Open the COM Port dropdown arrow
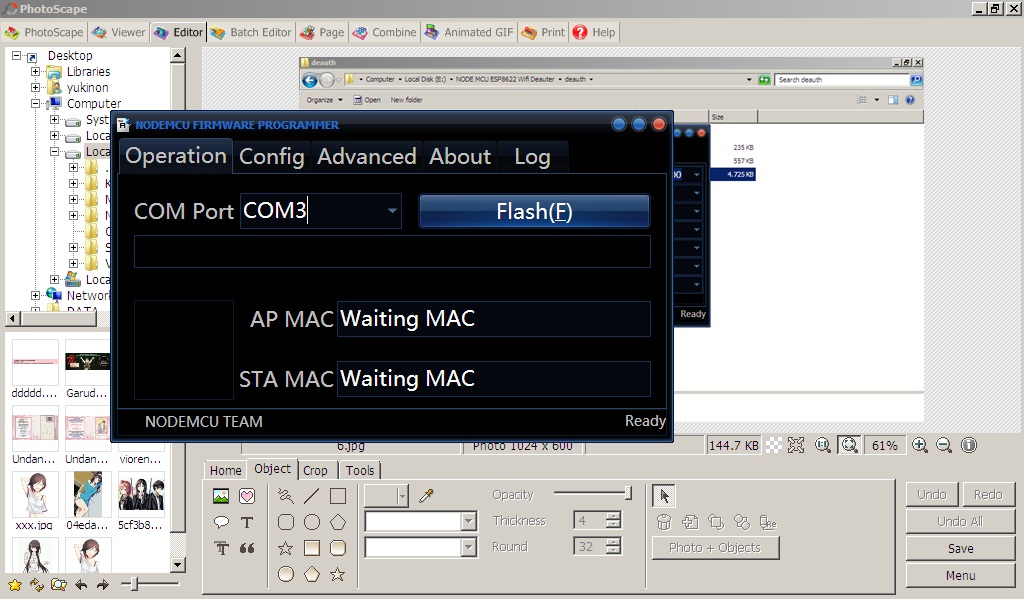 (x=392, y=211)
